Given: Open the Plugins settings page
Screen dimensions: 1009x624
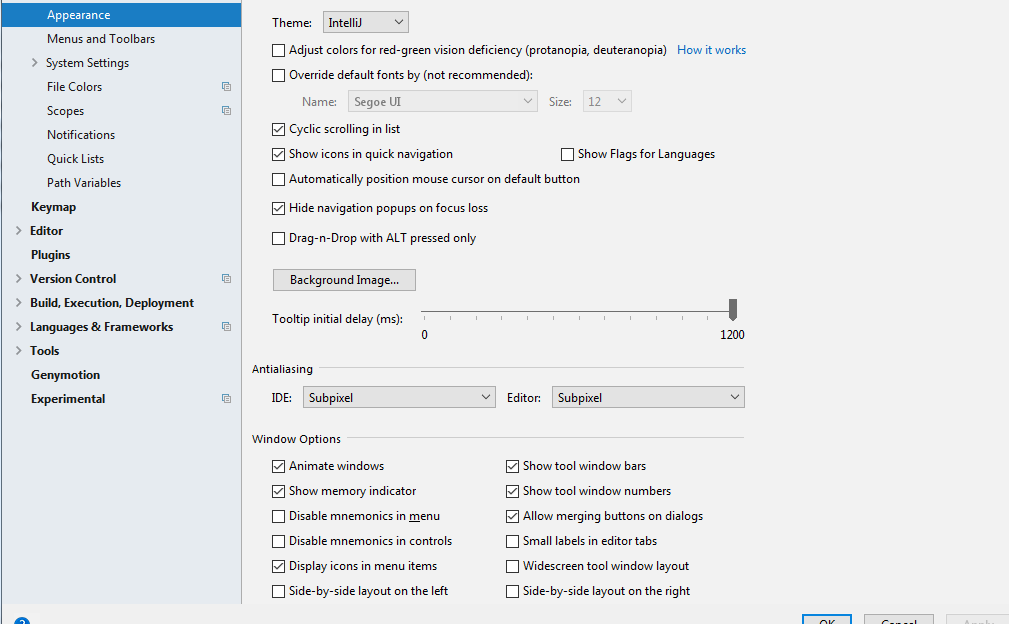Looking at the screenshot, I should pos(50,255).
